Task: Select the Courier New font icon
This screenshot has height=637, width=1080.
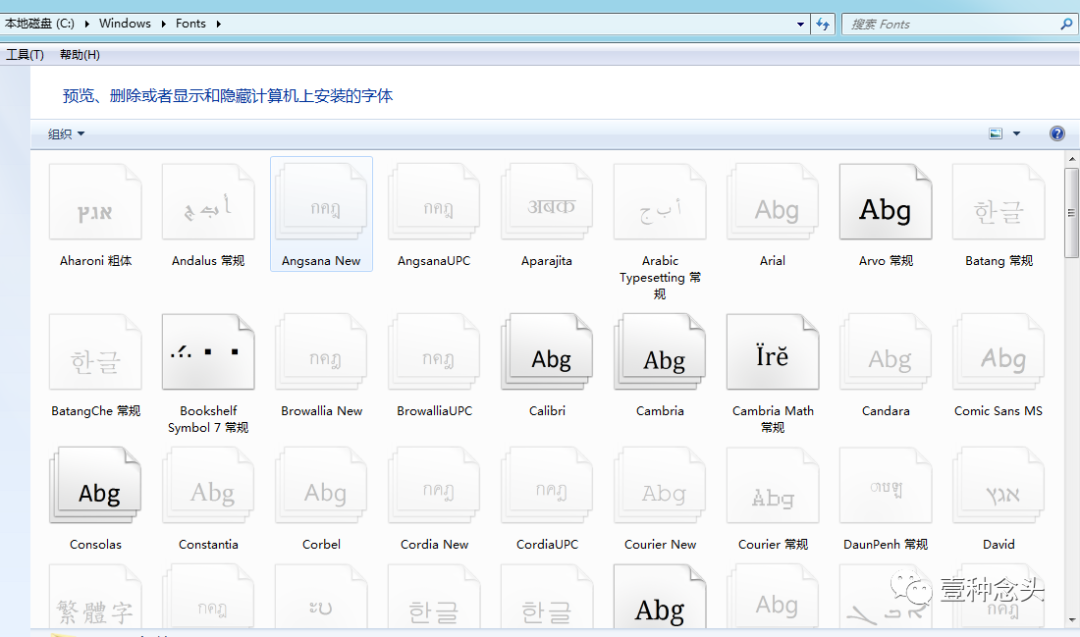Action: (x=660, y=485)
